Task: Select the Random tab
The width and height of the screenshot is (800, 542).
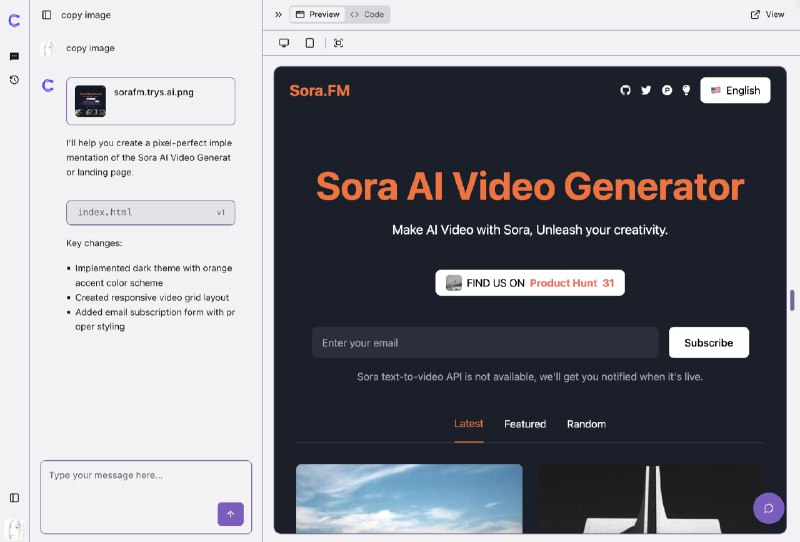Action: coord(586,424)
